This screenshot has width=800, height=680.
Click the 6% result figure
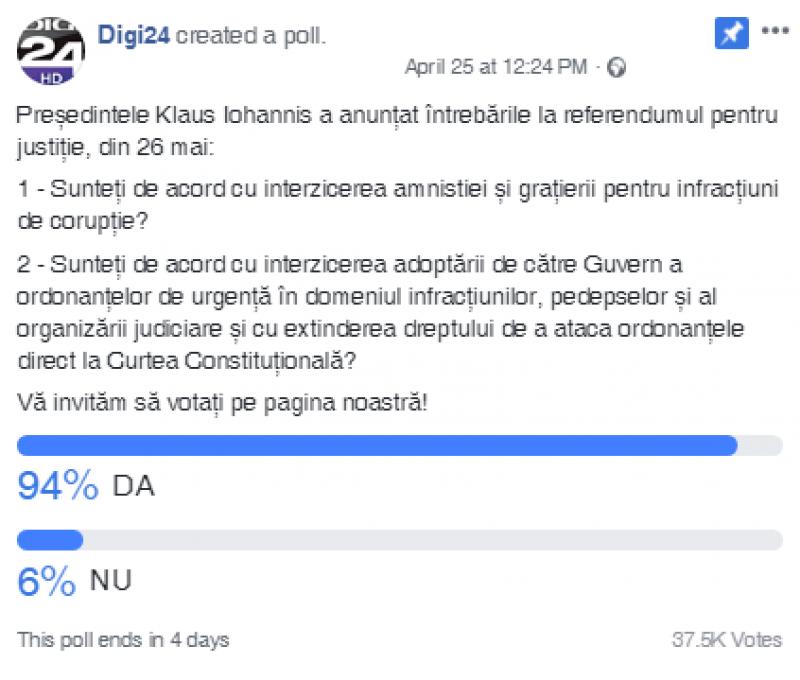[x=47, y=581]
